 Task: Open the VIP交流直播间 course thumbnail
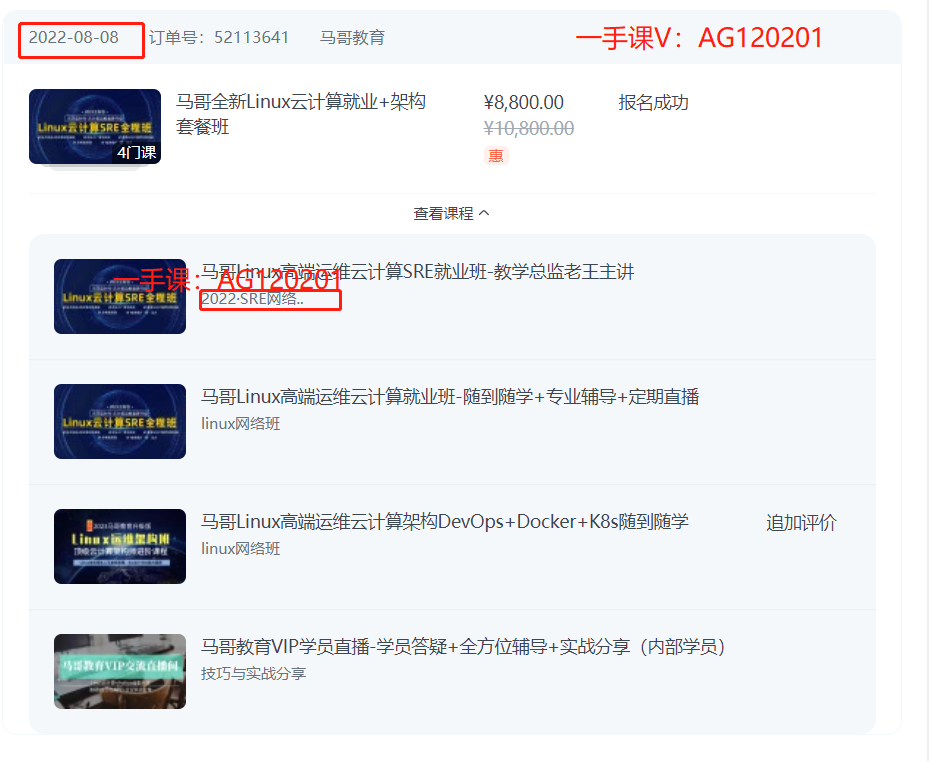point(120,672)
